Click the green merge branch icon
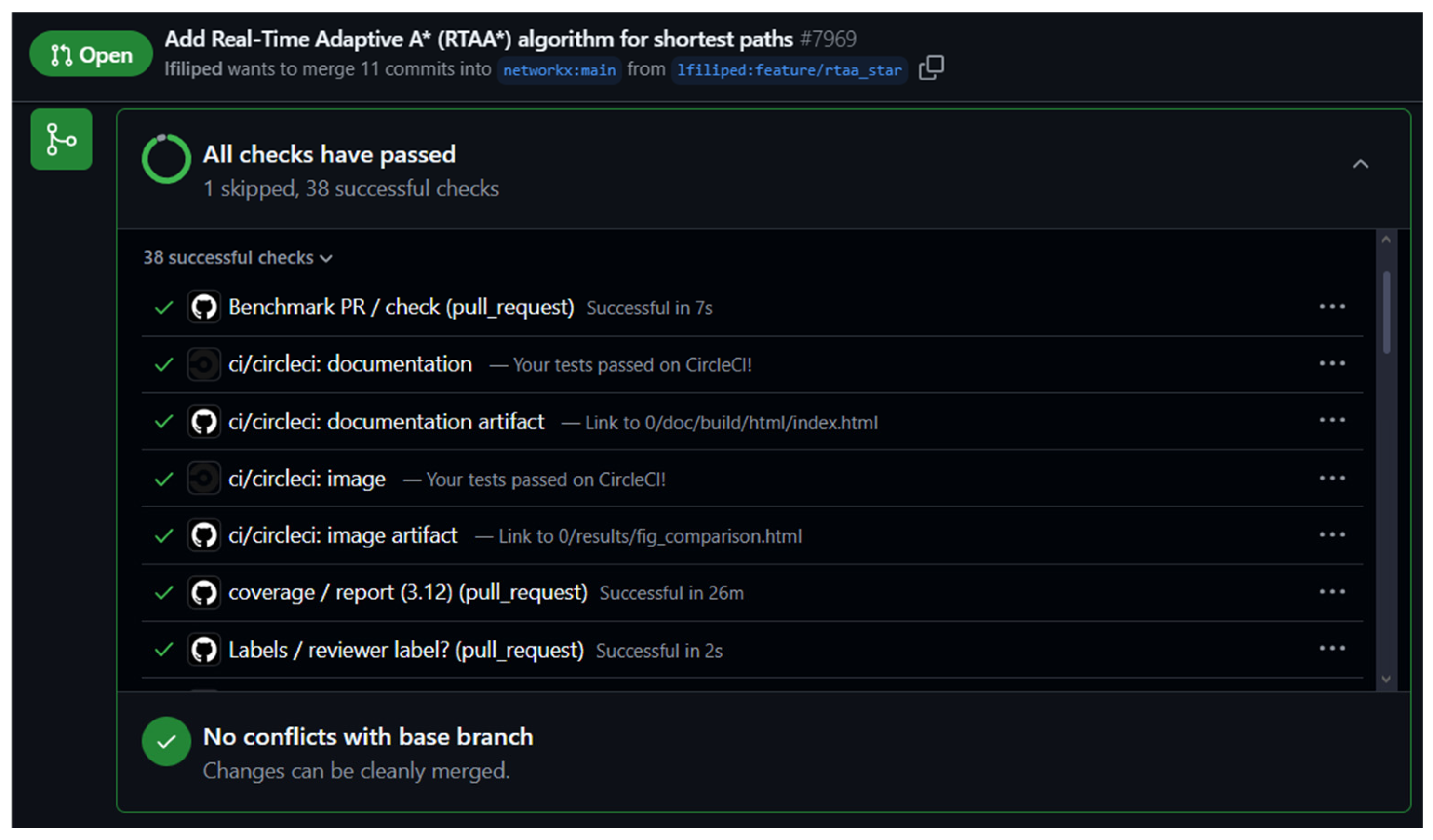This screenshot has width=1433, height=840. [x=61, y=139]
